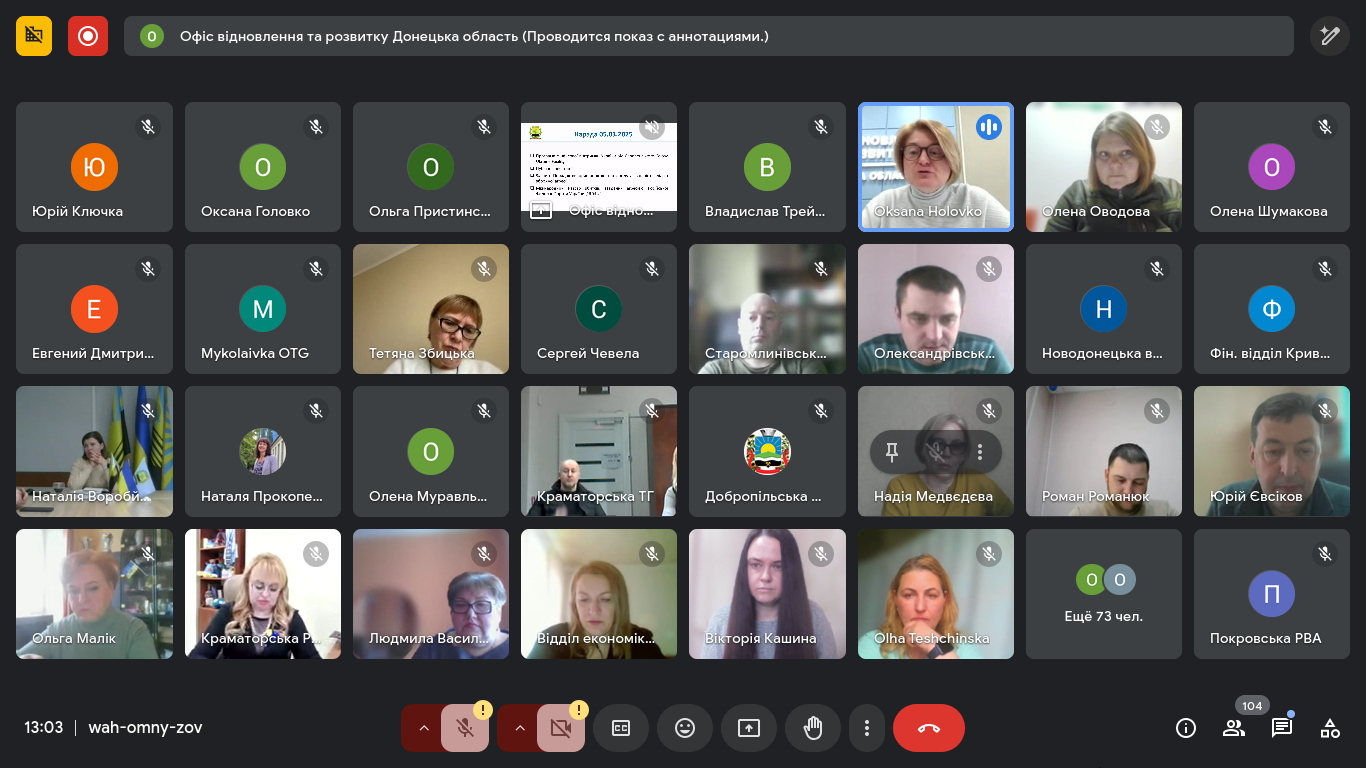Viewport: 1366px width, 768px height.
Task: Leave the call with red hang-up button
Action: pos(929,728)
